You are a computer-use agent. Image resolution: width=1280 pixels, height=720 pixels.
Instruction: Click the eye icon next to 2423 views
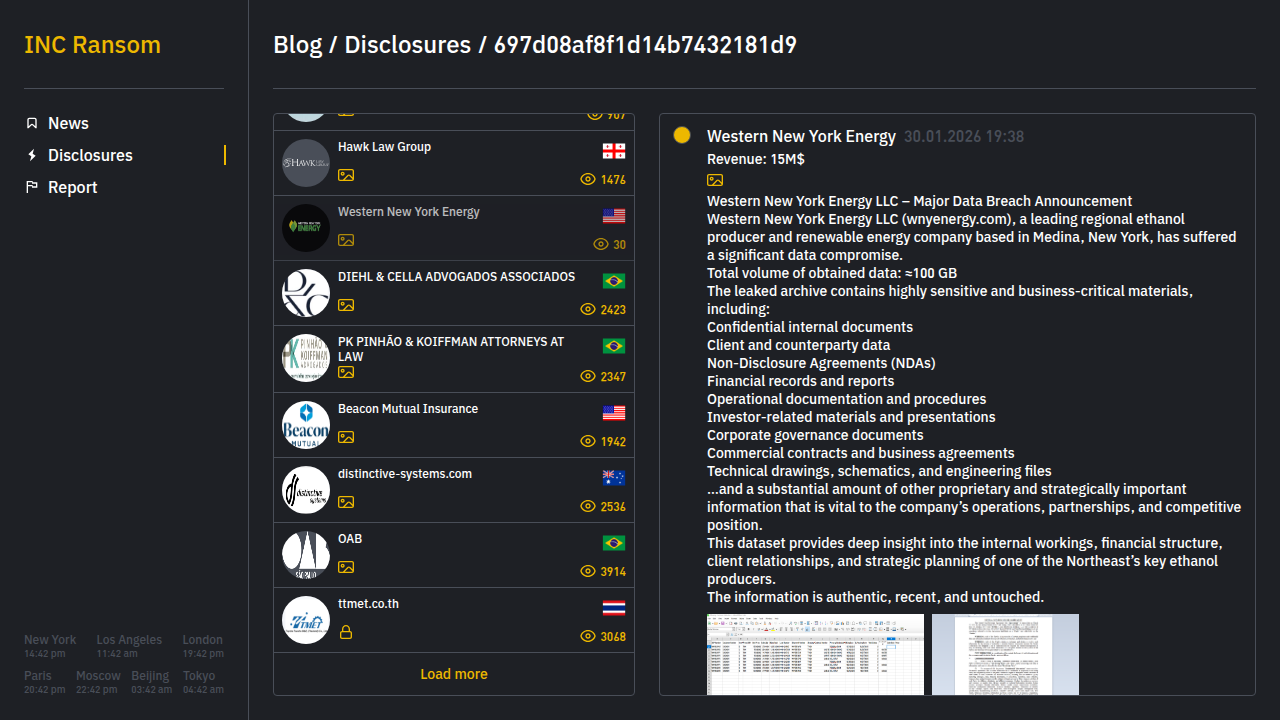[588, 310]
